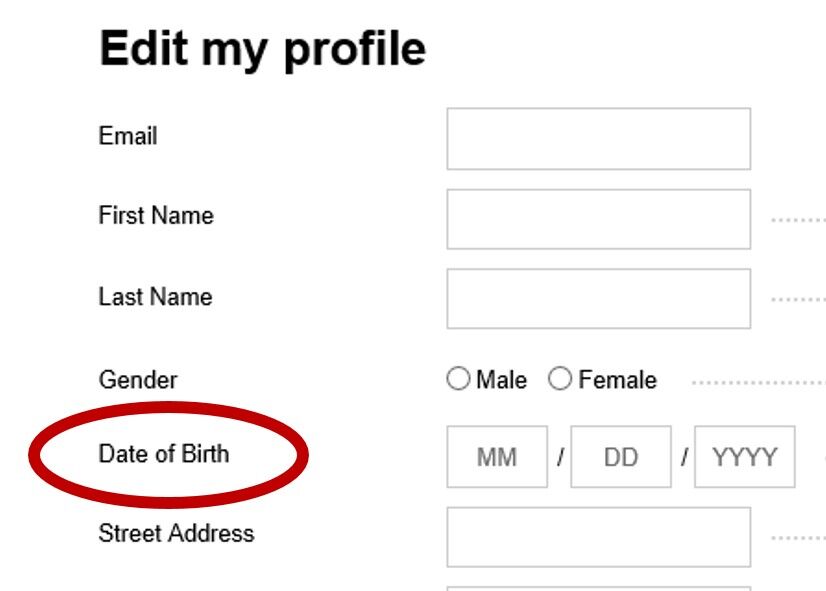Click the slash between DD and YYYY
826x591 pixels.
[x=684, y=457]
